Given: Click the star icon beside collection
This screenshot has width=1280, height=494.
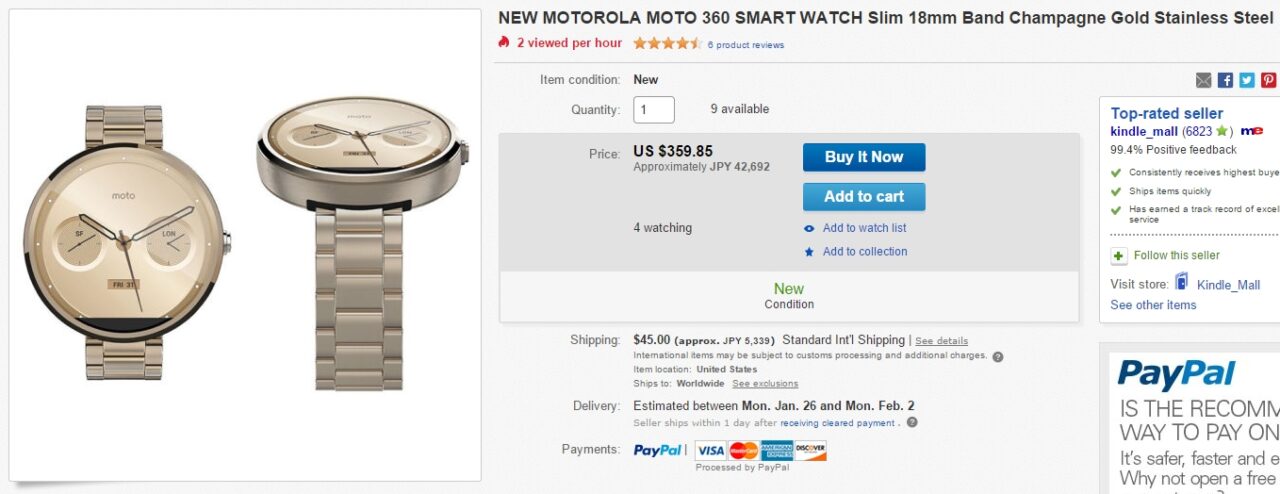Looking at the screenshot, I should click(x=809, y=252).
